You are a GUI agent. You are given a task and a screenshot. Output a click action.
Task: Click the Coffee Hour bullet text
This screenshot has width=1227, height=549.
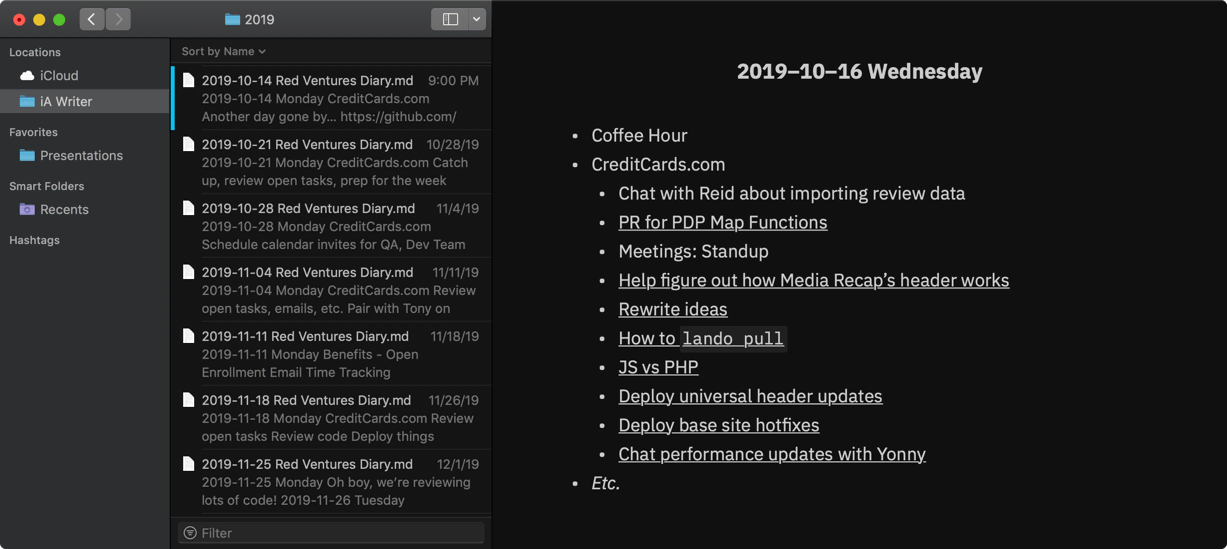[639, 135]
